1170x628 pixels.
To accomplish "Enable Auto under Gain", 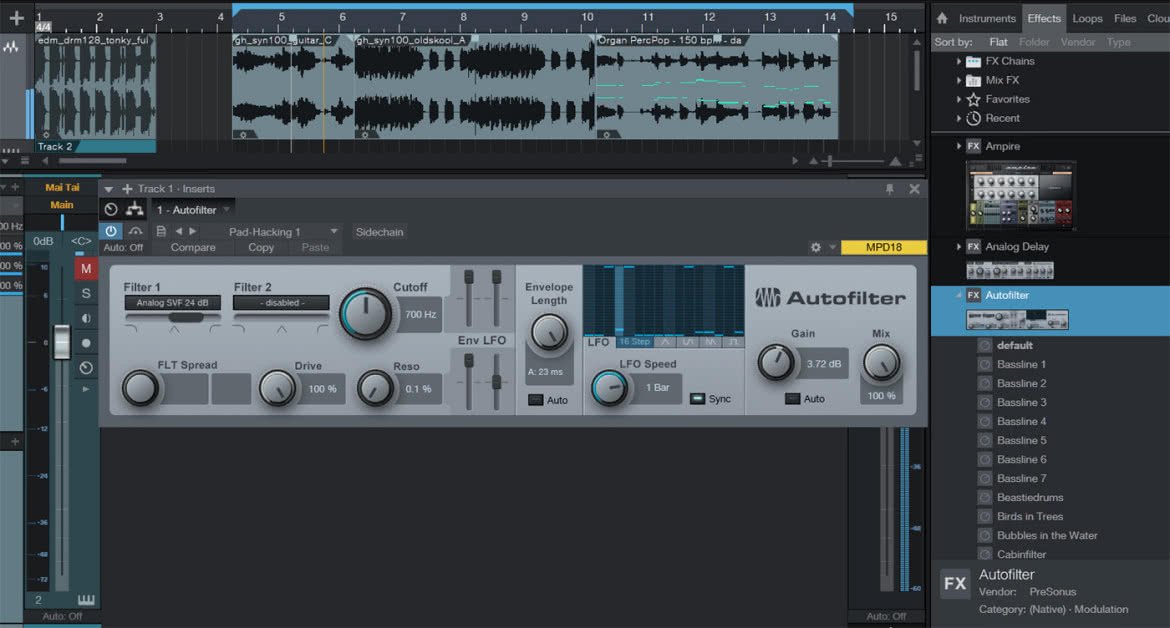I will click(792, 399).
